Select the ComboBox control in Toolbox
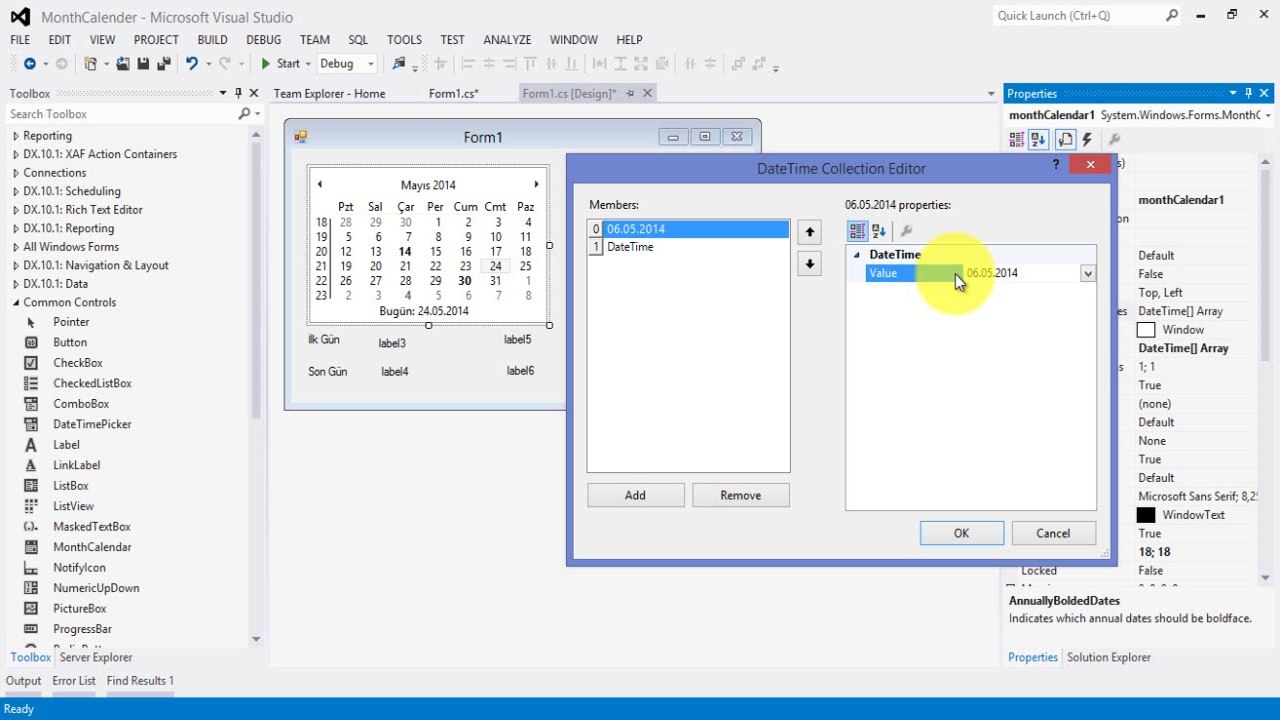 pos(81,404)
